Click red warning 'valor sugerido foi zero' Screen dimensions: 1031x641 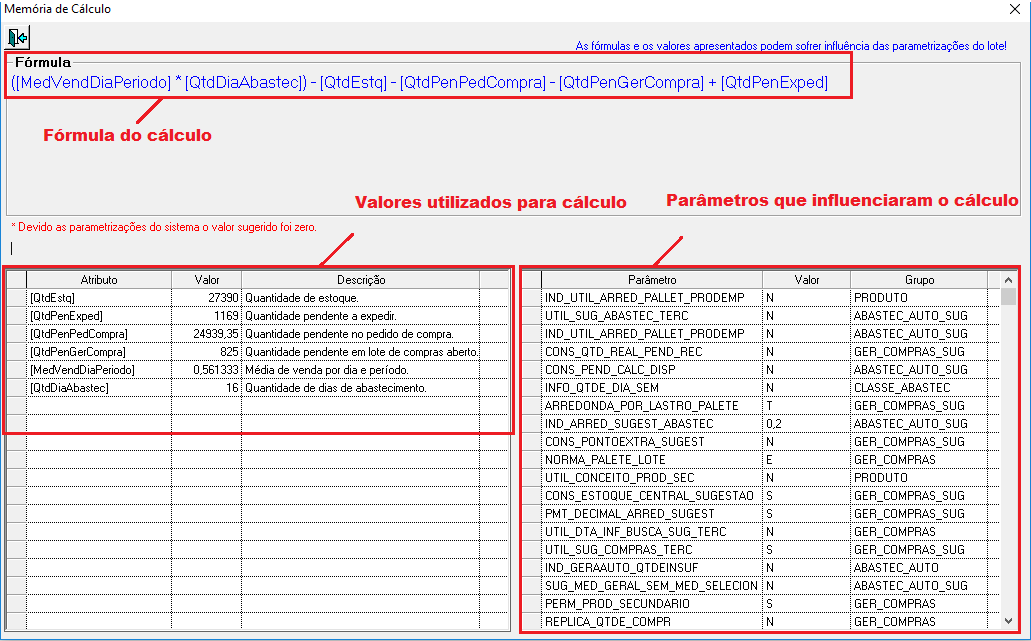164,227
